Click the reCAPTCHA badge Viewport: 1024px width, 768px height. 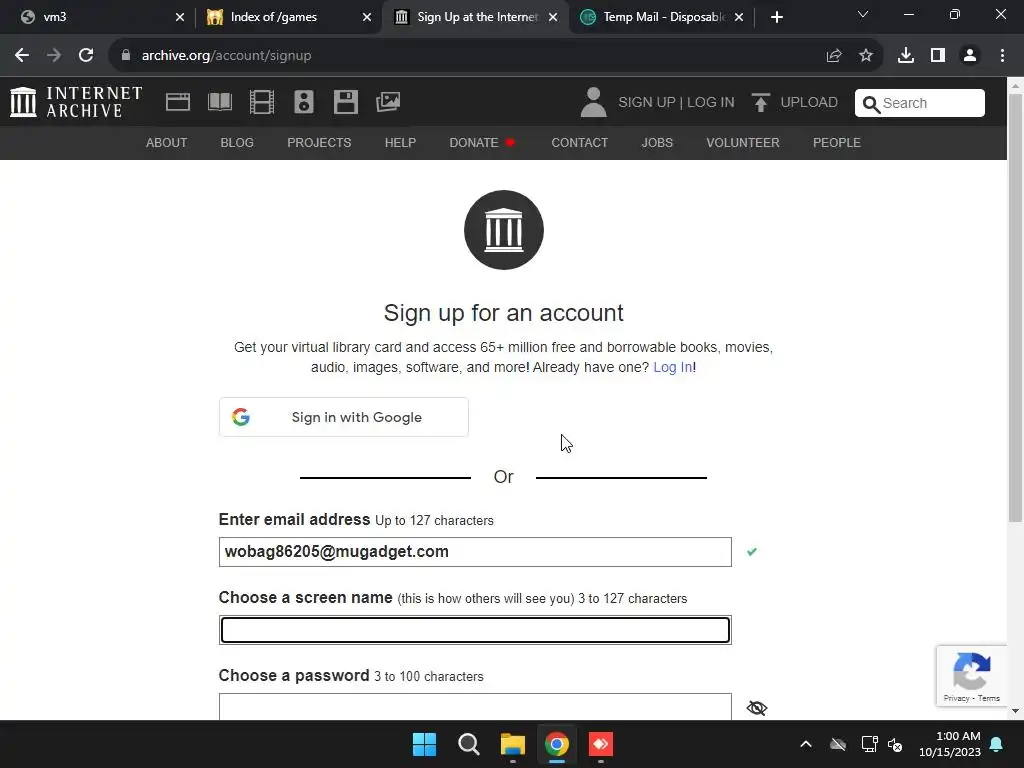tap(972, 676)
